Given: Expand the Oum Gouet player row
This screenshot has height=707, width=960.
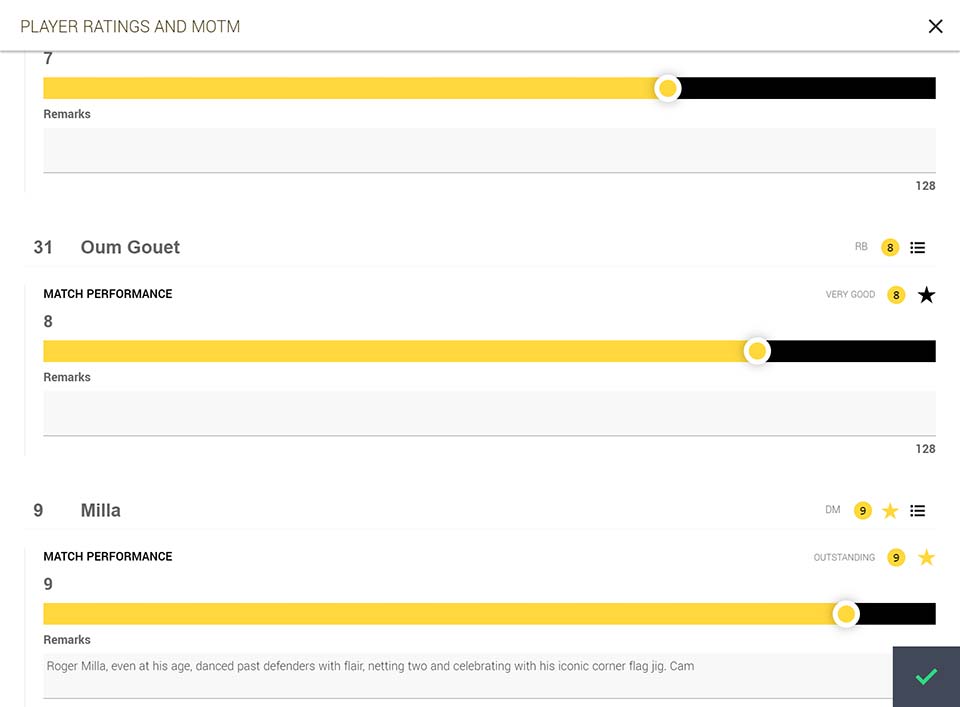Looking at the screenshot, I should [480, 247].
